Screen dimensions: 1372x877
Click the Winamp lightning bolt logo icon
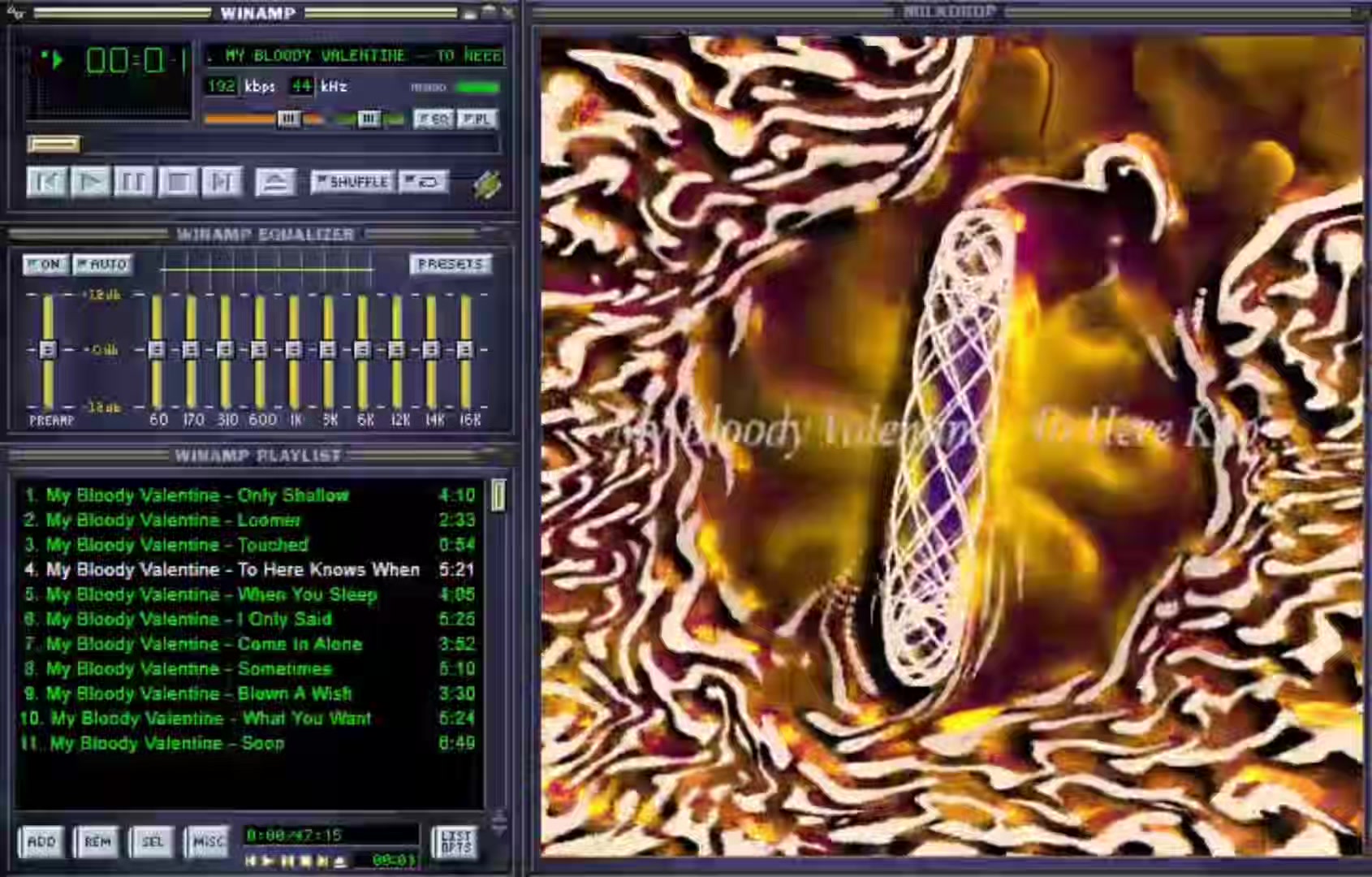tap(488, 185)
